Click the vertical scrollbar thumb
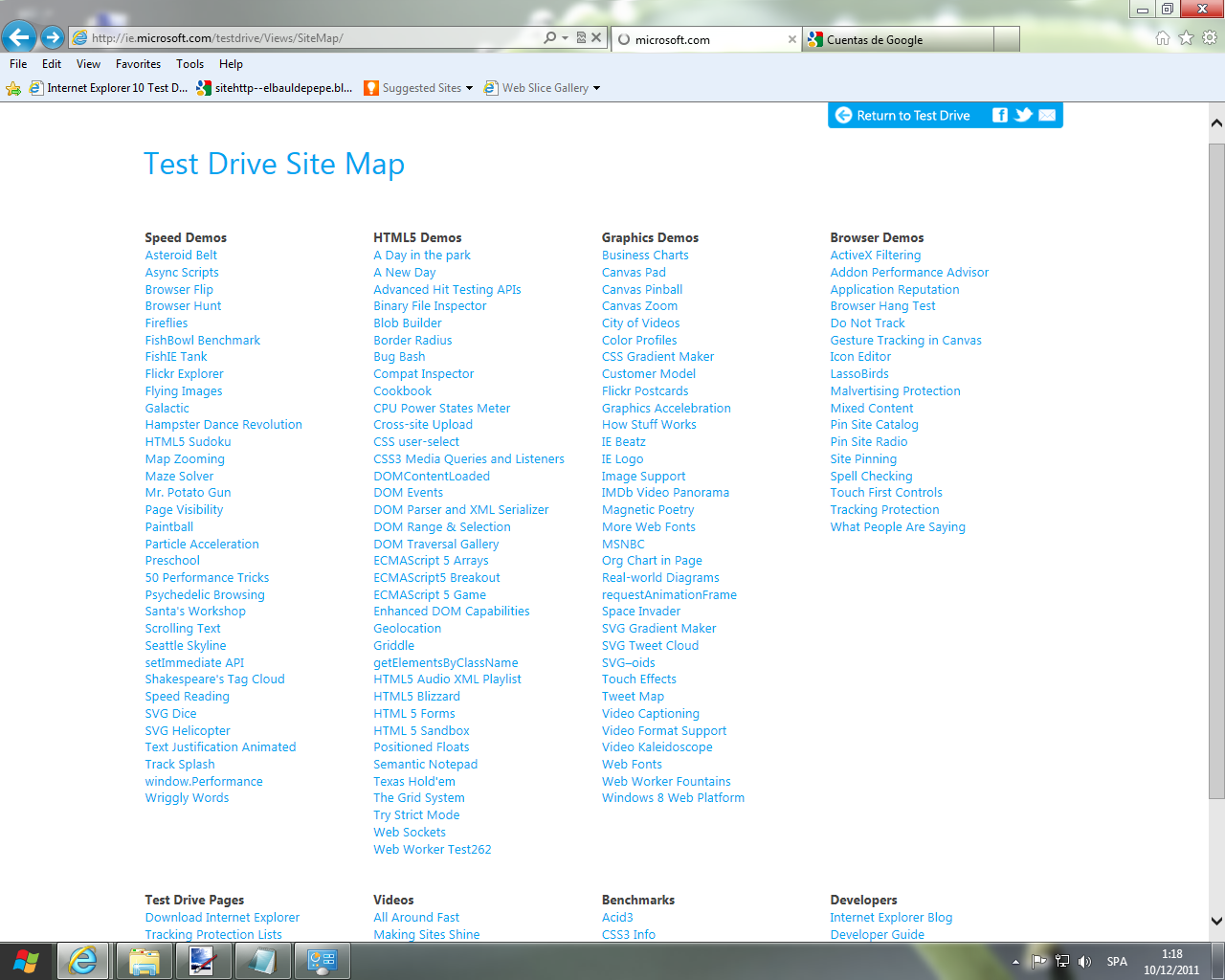Image resolution: width=1225 pixels, height=980 pixels. 1216,471
